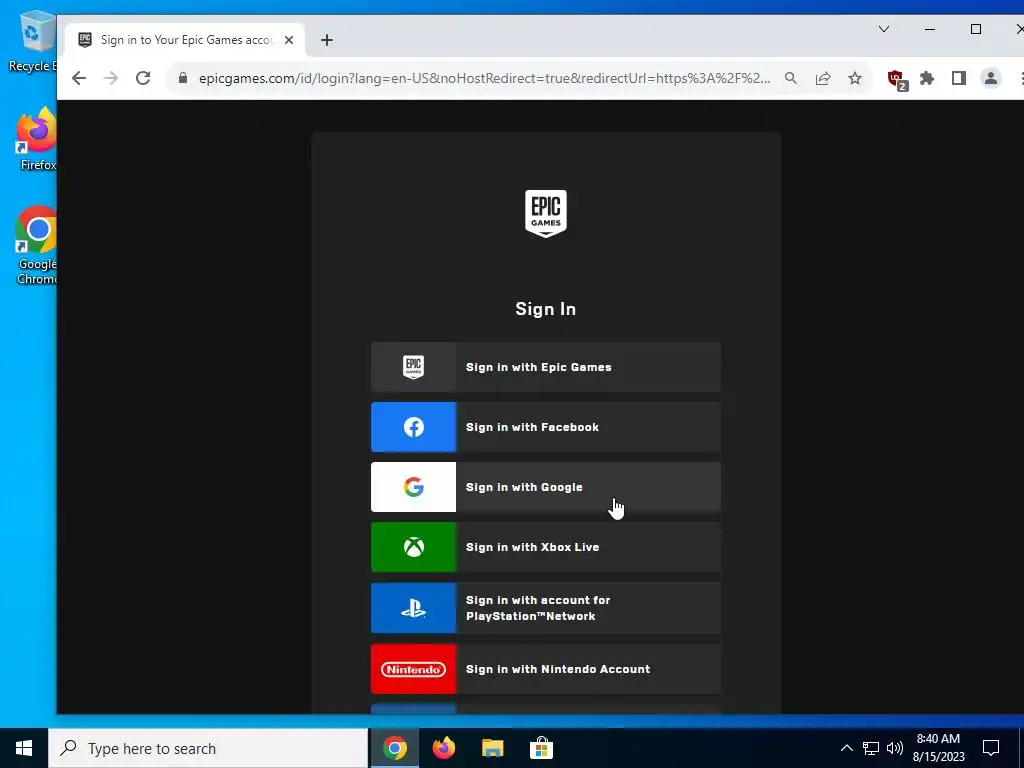
Task: Select Google Chrome desktop shortcut
Action: [x=37, y=245]
